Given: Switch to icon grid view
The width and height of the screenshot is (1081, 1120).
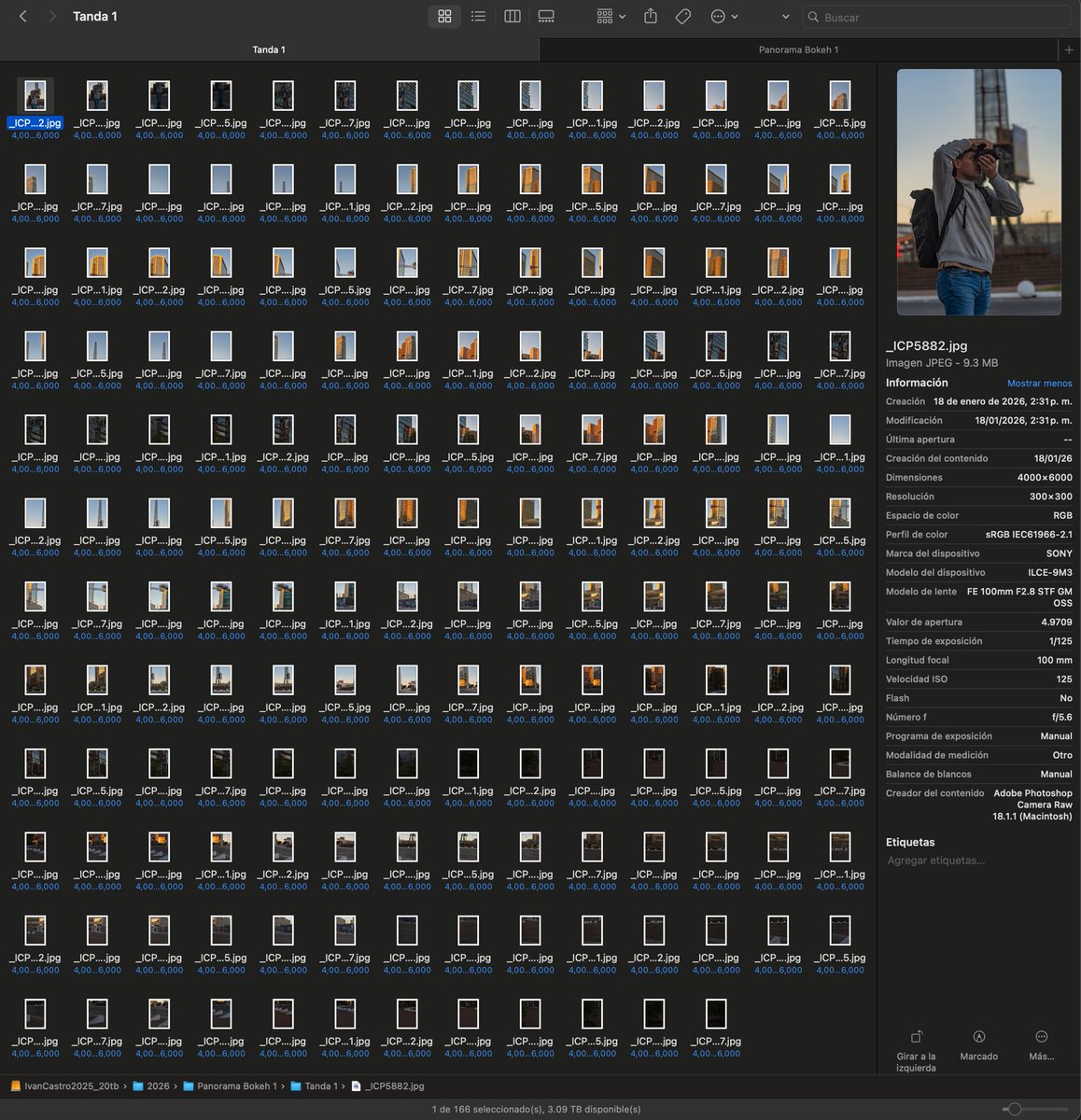Looking at the screenshot, I should pos(444,16).
